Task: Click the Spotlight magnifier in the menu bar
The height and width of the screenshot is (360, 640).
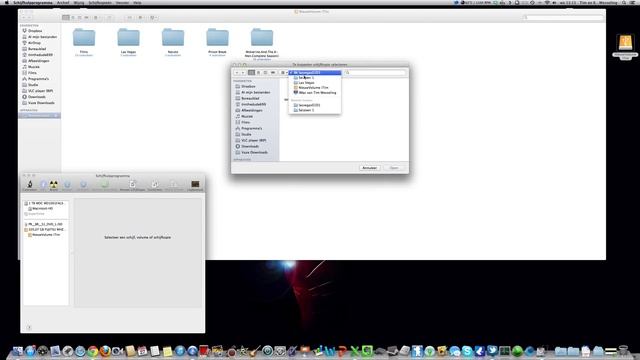Action: [624, 2]
